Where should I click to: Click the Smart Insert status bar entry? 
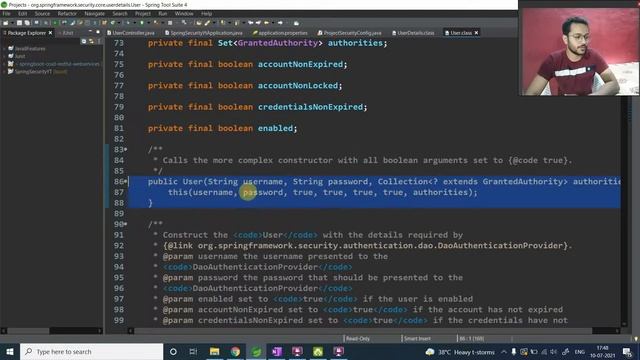tap(417, 338)
